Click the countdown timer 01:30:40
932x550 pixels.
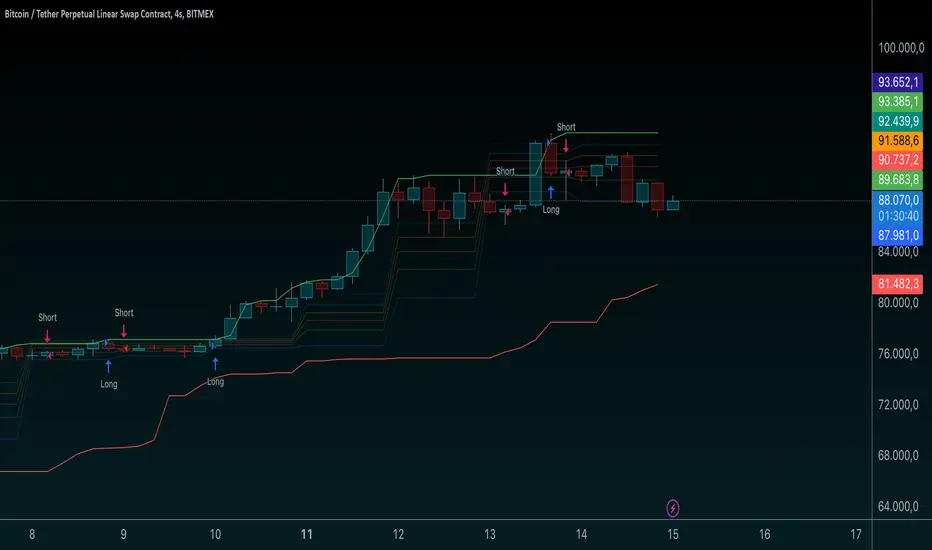coord(898,216)
